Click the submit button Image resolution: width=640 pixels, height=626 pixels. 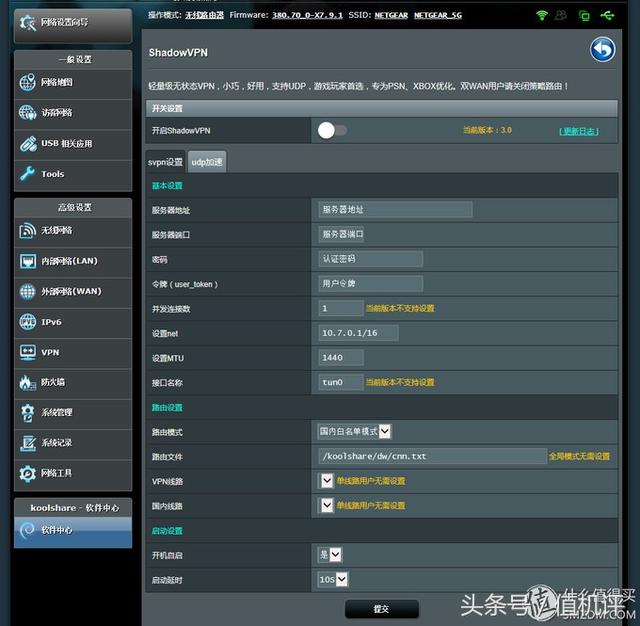(382, 609)
